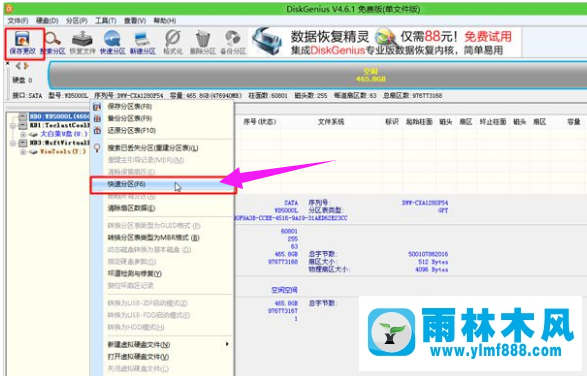Click the 空闲 465.8GB disk bar

click(x=317, y=75)
